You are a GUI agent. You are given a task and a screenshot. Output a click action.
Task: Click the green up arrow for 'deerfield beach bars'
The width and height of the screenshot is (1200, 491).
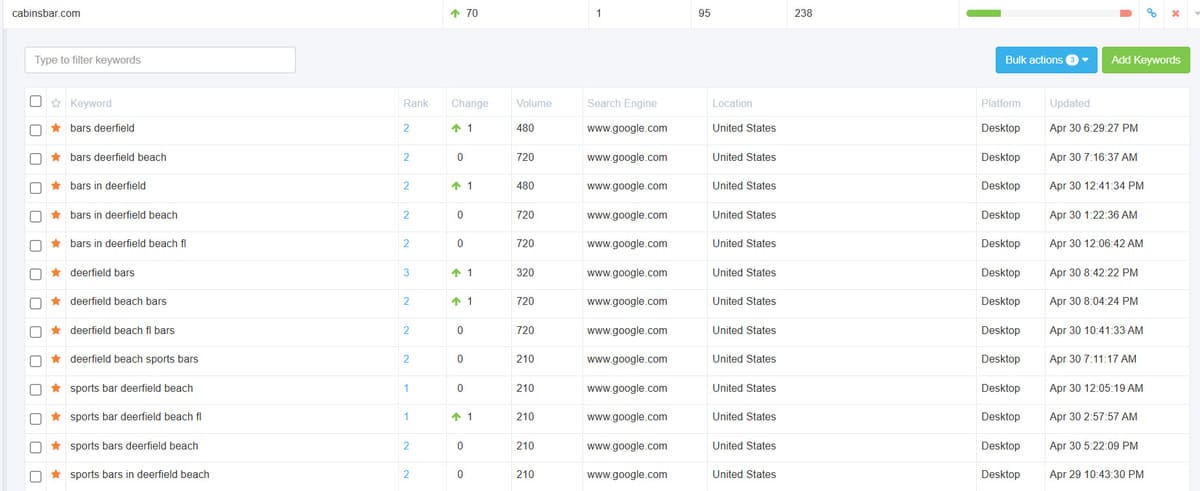tap(456, 301)
